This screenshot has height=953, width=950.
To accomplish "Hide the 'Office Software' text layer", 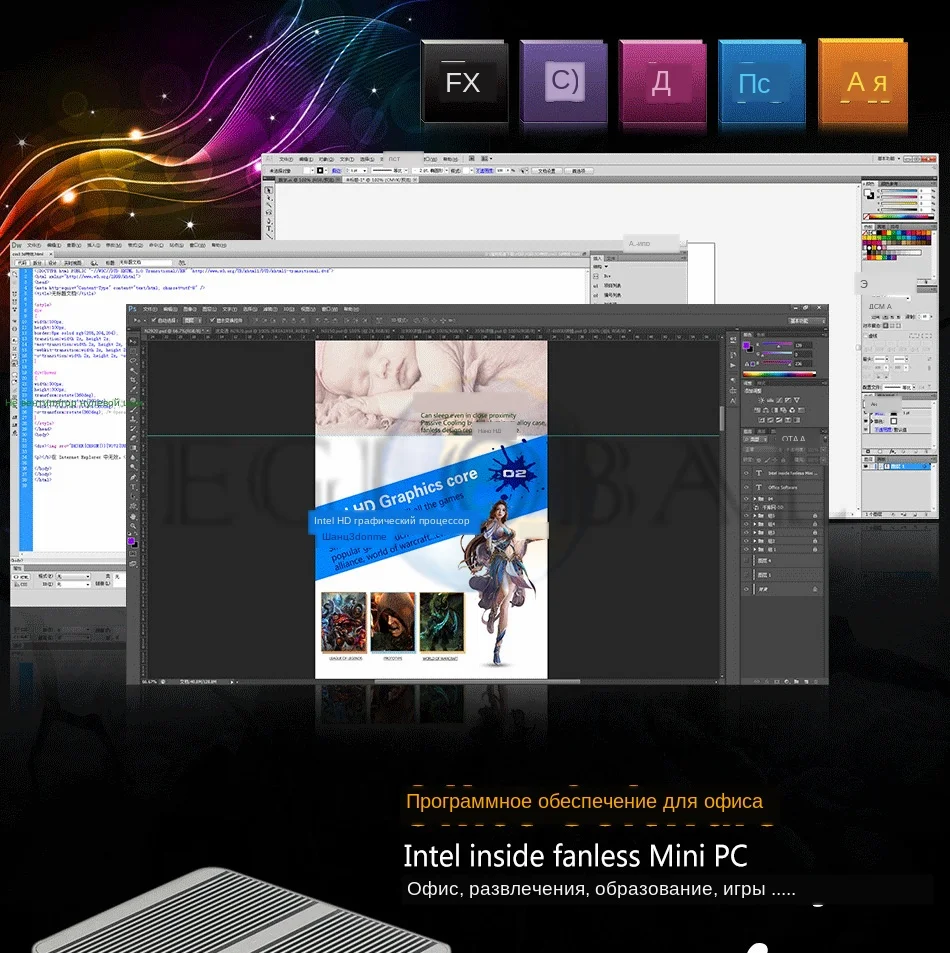I will (x=746, y=487).
